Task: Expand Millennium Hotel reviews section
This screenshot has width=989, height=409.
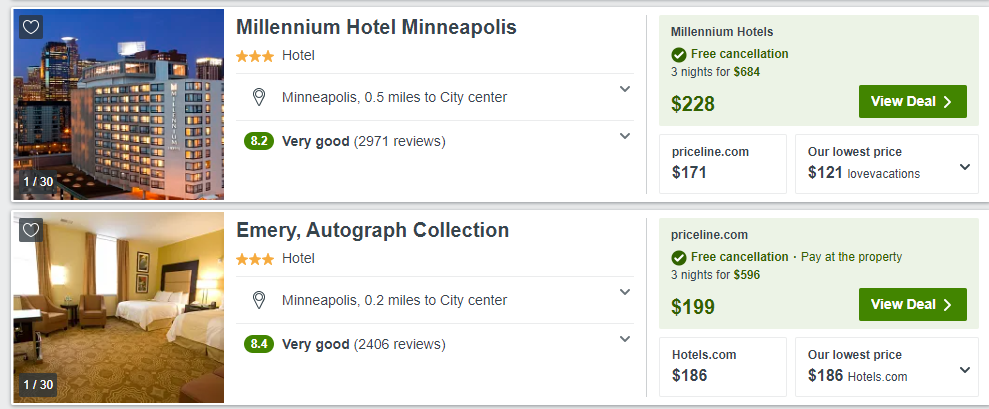Action: 625,136
